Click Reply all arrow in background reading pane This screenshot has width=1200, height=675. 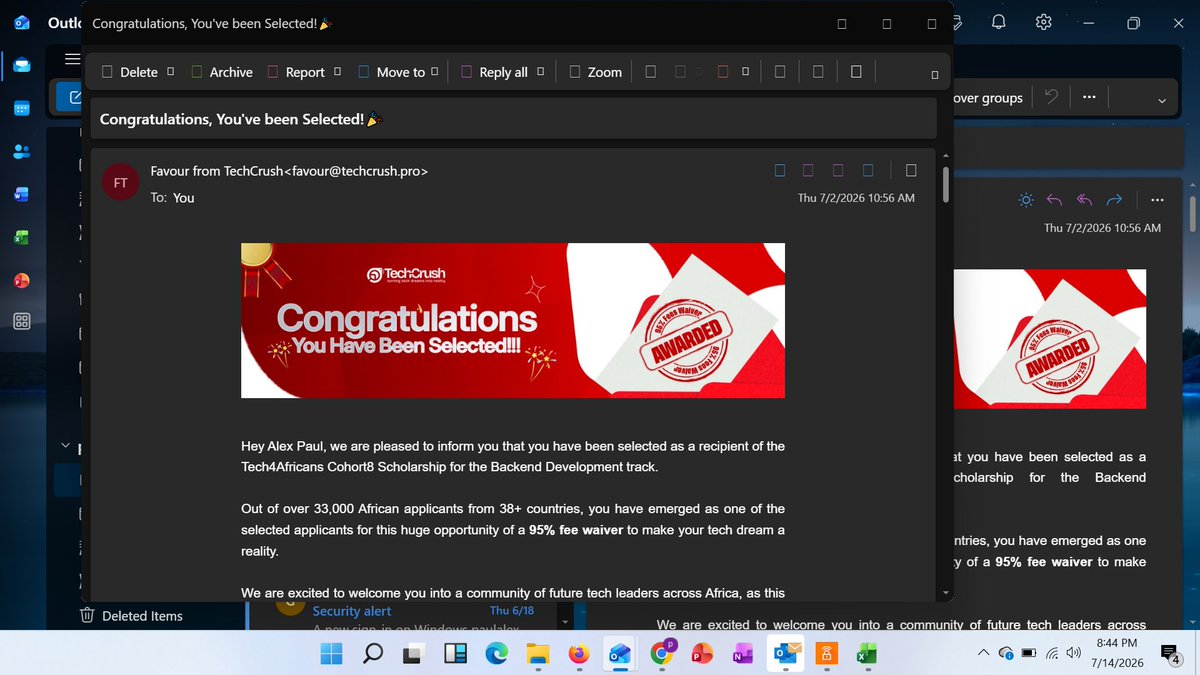[x=1084, y=200]
